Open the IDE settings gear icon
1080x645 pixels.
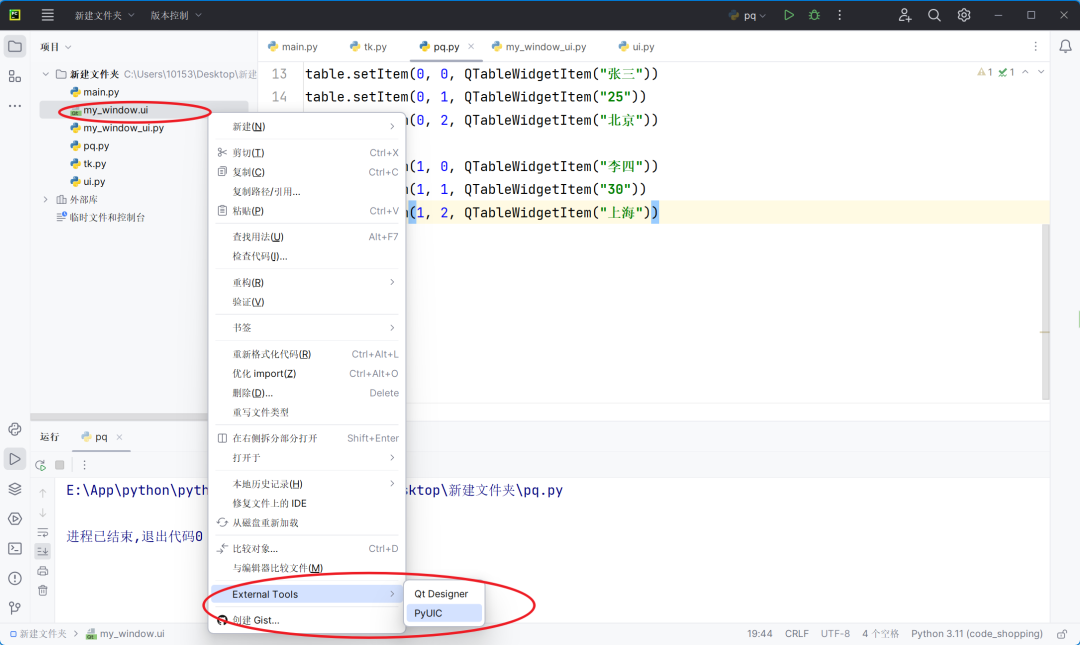pos(964,14)
